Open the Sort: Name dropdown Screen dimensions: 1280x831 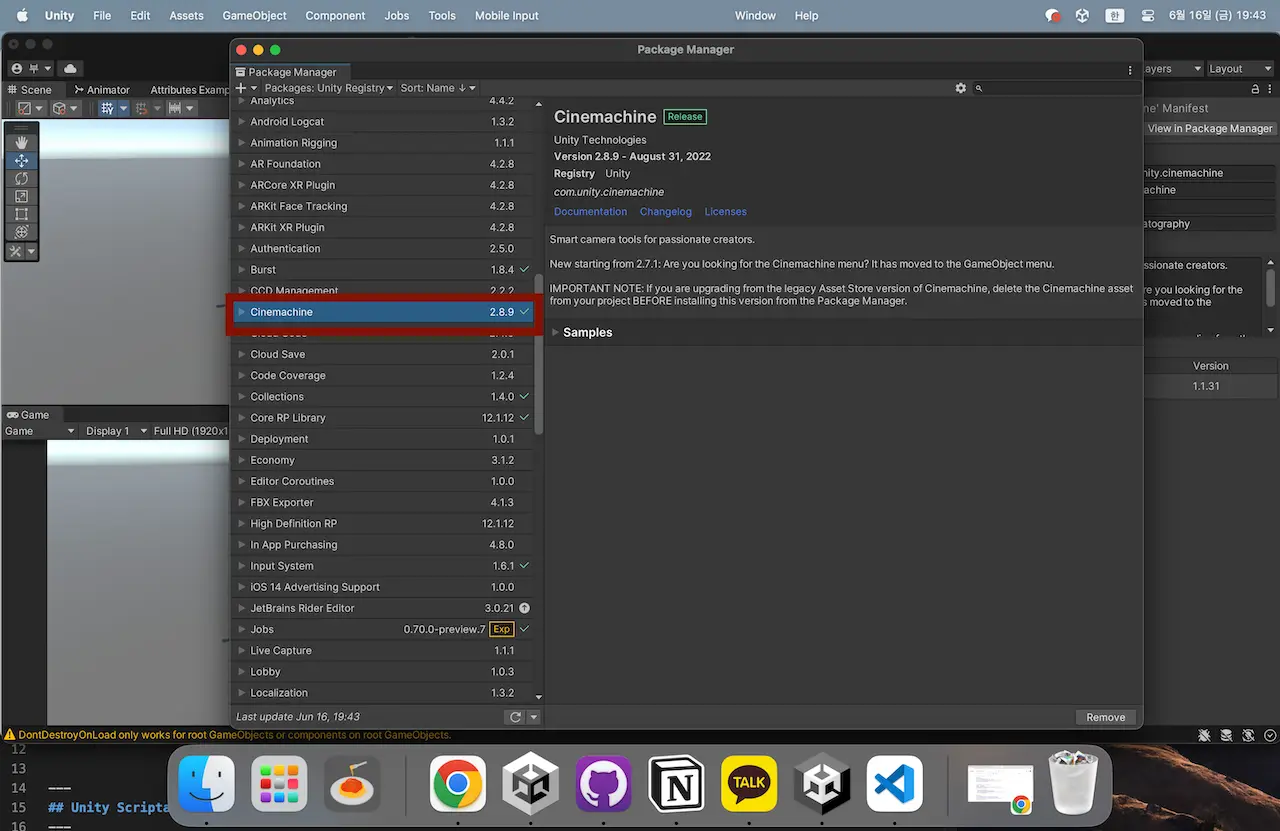(438, 88)
